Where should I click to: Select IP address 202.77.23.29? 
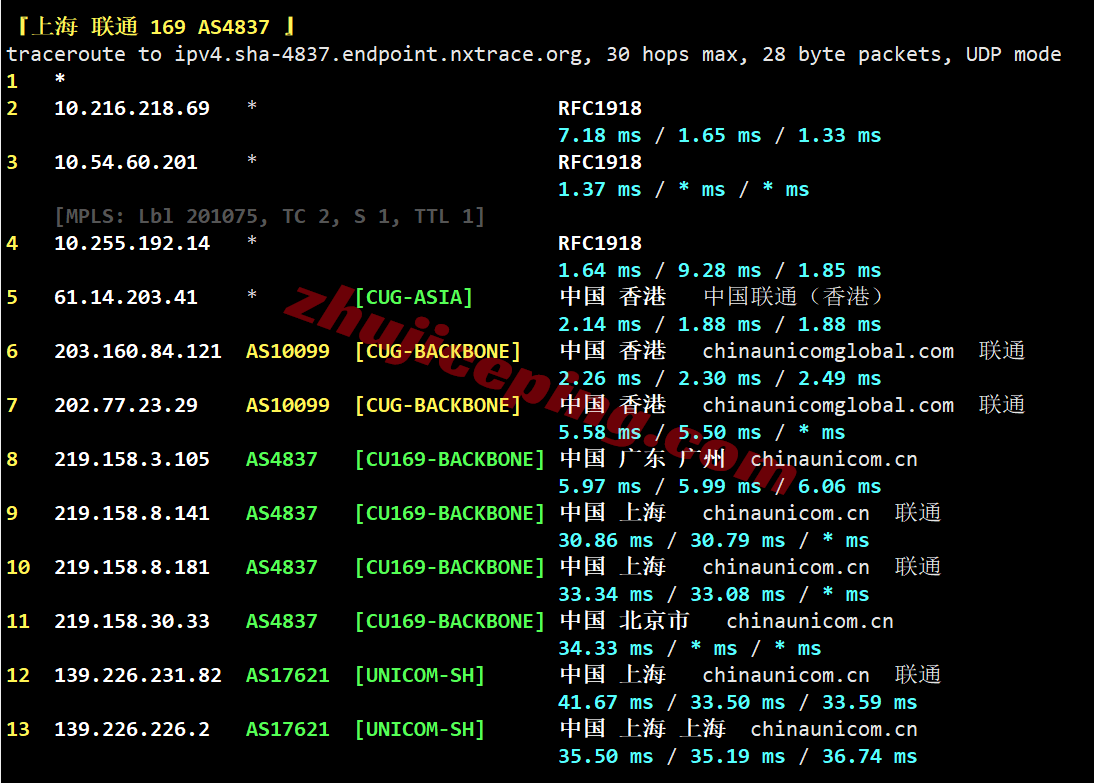tap(126, 405)
